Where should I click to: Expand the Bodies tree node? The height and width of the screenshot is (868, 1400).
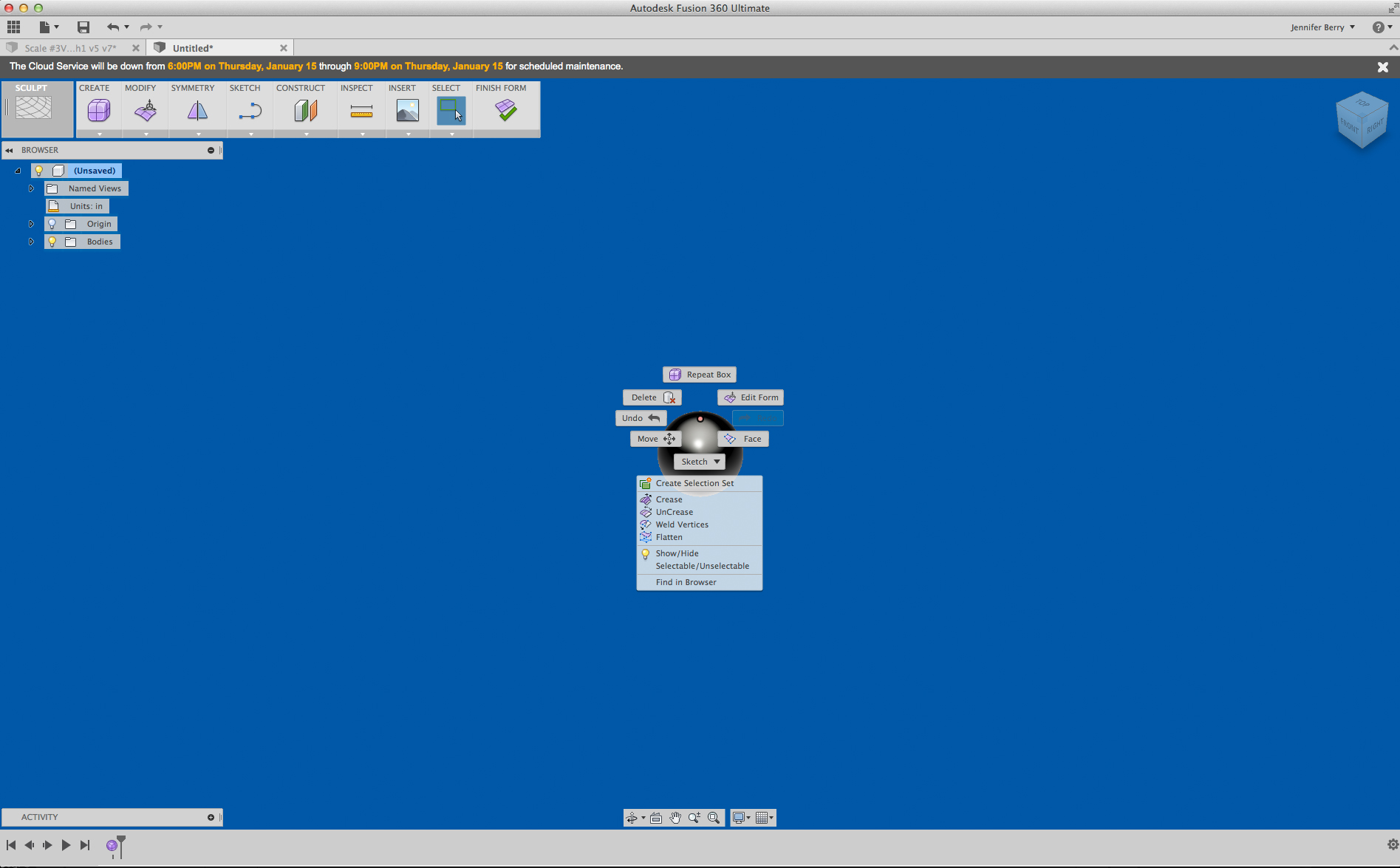pos(31,242)
